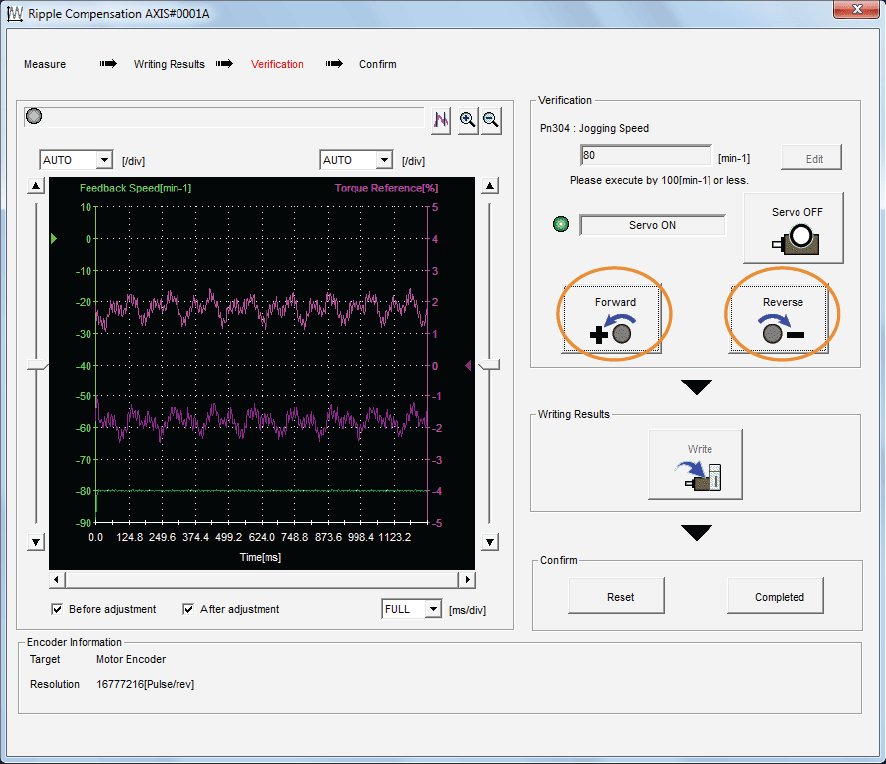The image size is (886, 764).
Task: Click the graph cursor tool icon
Action: (x=441, y=119)
